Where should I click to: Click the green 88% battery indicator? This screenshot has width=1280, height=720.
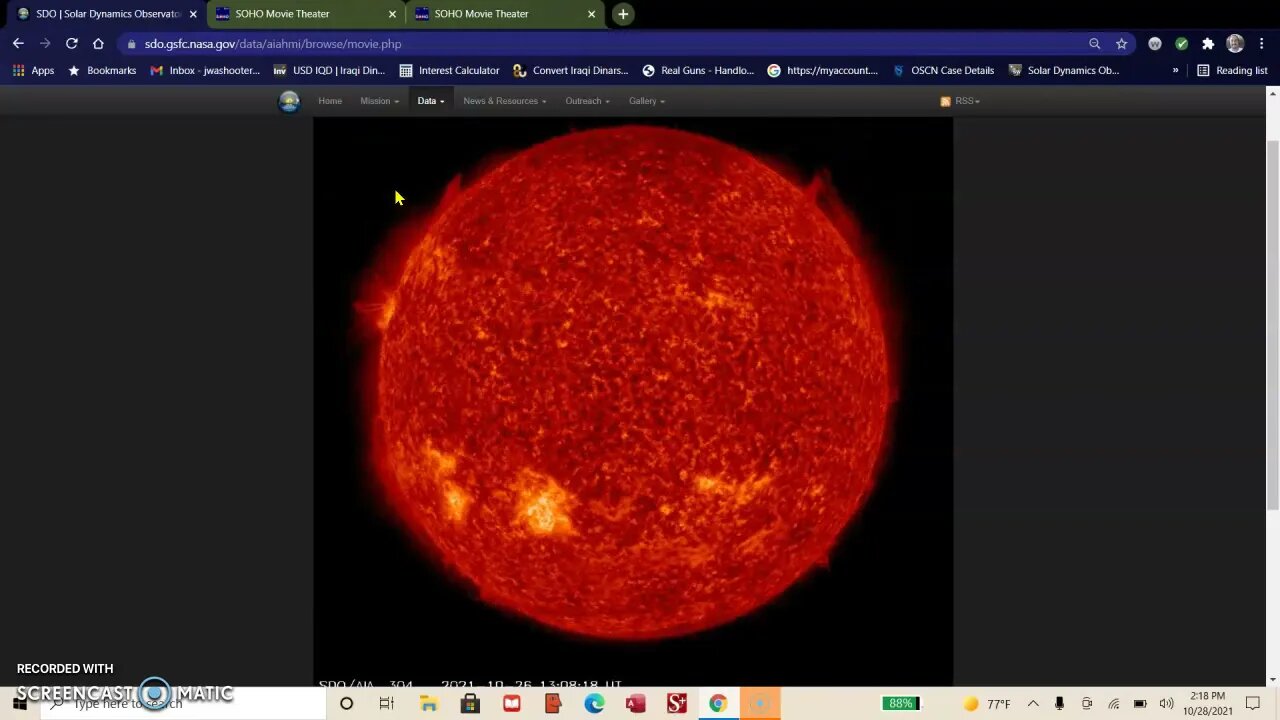tap(901, 704)
